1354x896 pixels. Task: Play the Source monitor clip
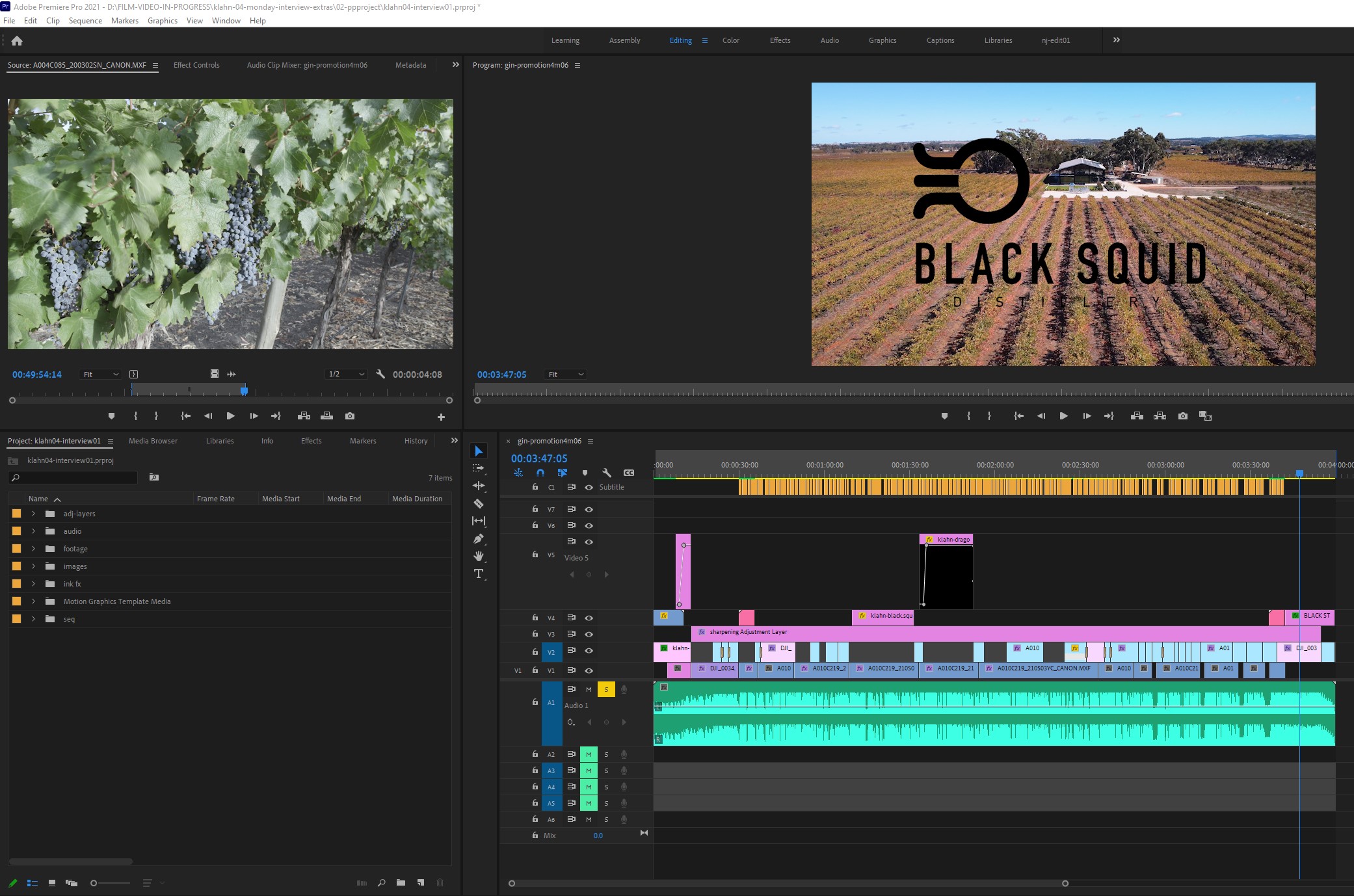230,416
